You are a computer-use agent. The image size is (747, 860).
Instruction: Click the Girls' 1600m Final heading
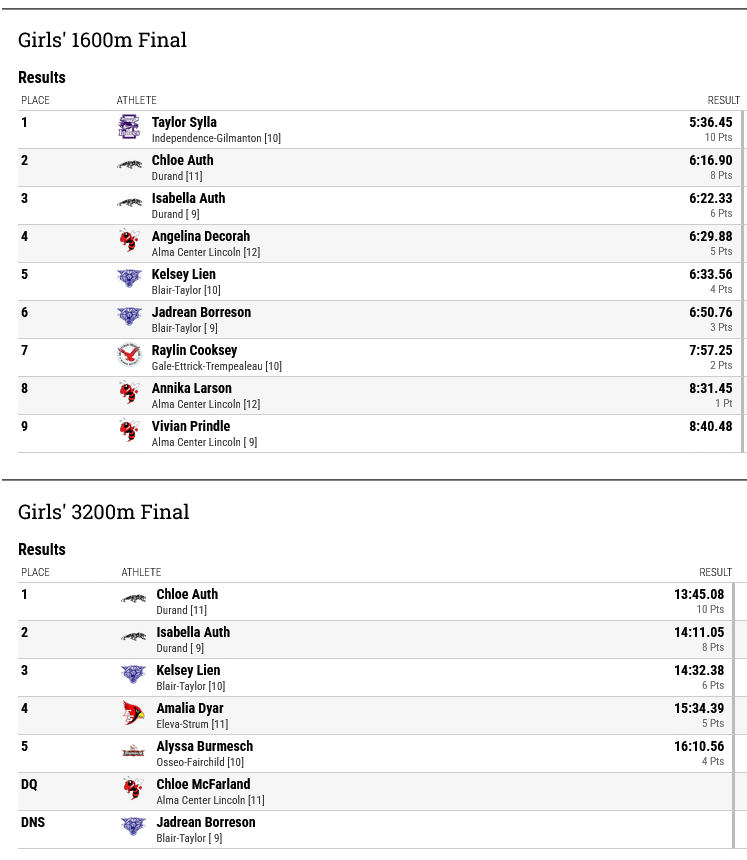(103, 40)
